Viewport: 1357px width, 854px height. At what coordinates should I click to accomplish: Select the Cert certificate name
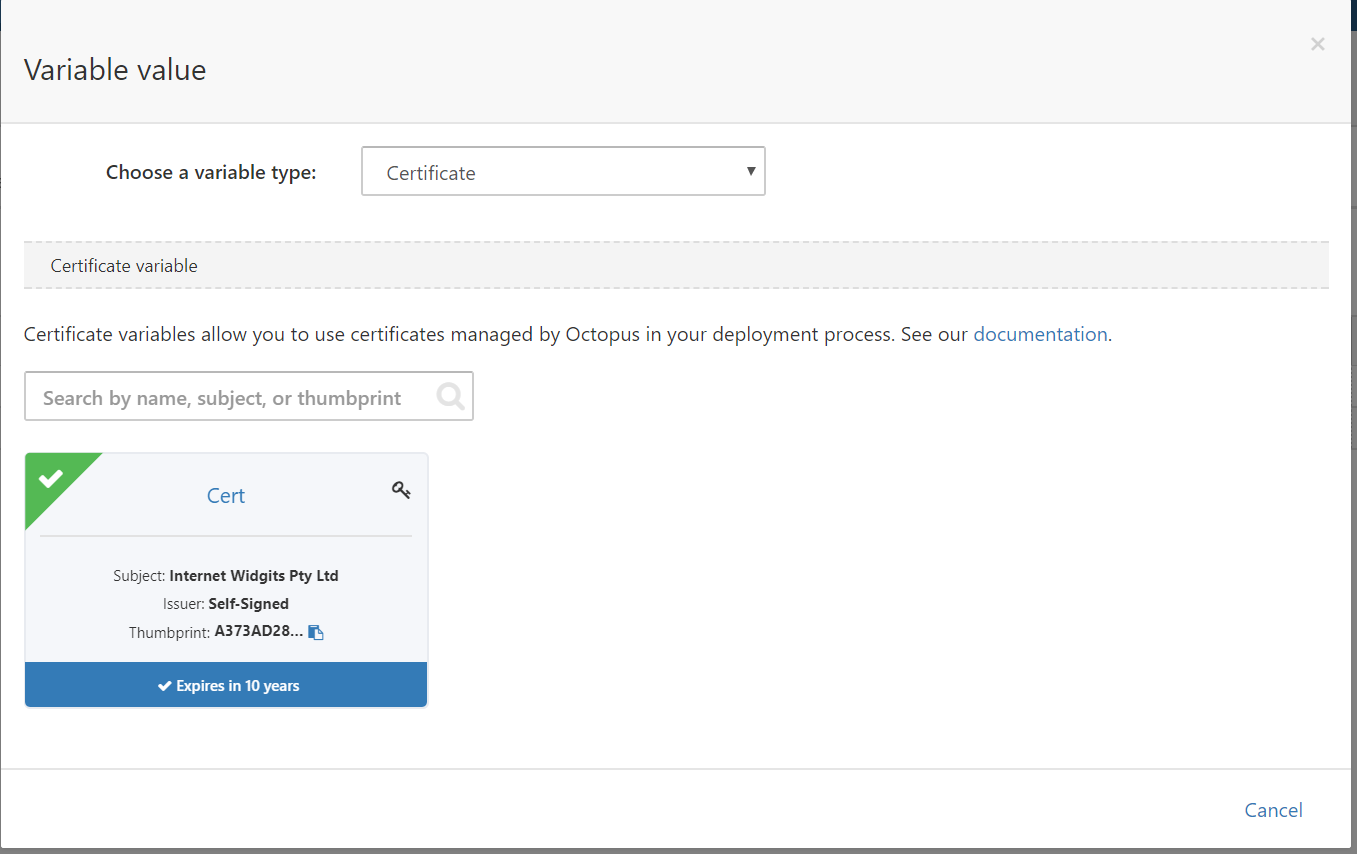click(x=226, y=496)
